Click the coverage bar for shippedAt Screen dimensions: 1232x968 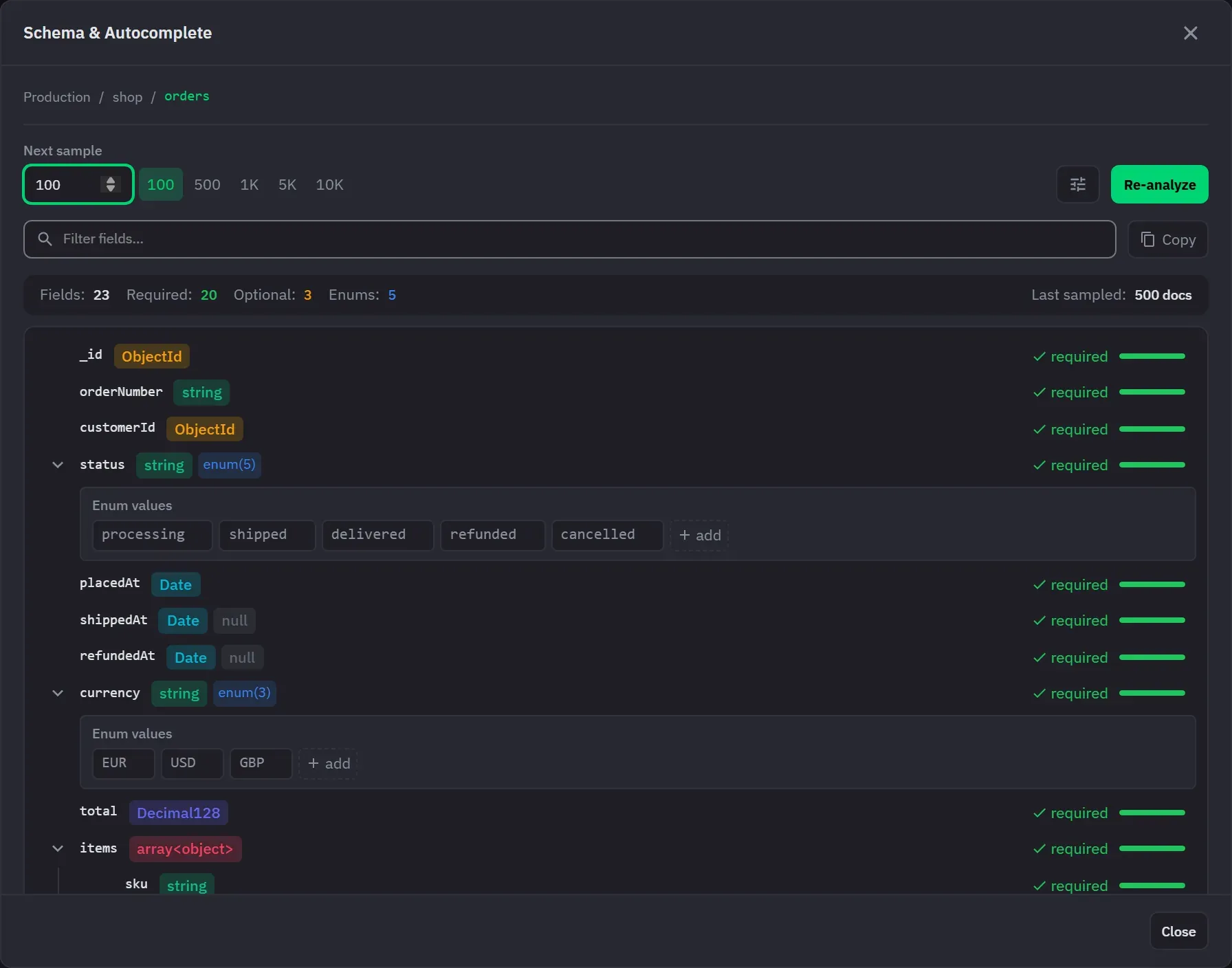(1152, 620)
